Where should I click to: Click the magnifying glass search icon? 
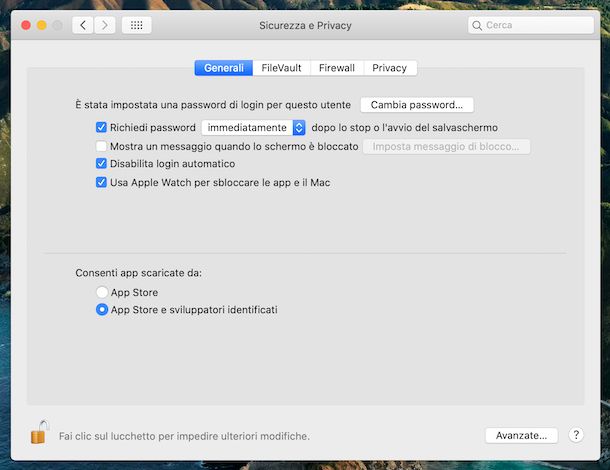pyautogui.click(x=477, y=26)
